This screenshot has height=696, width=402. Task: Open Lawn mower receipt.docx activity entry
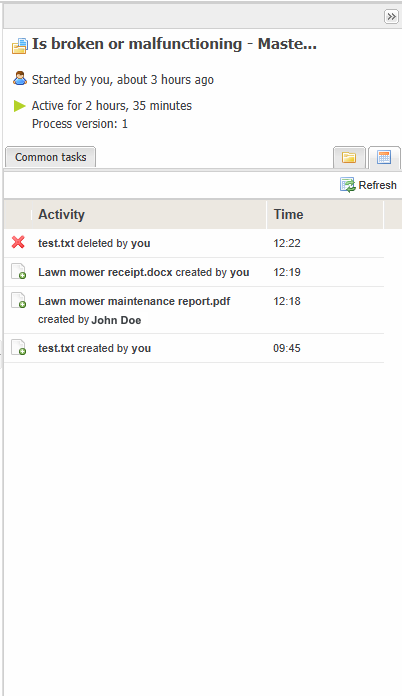144,272
